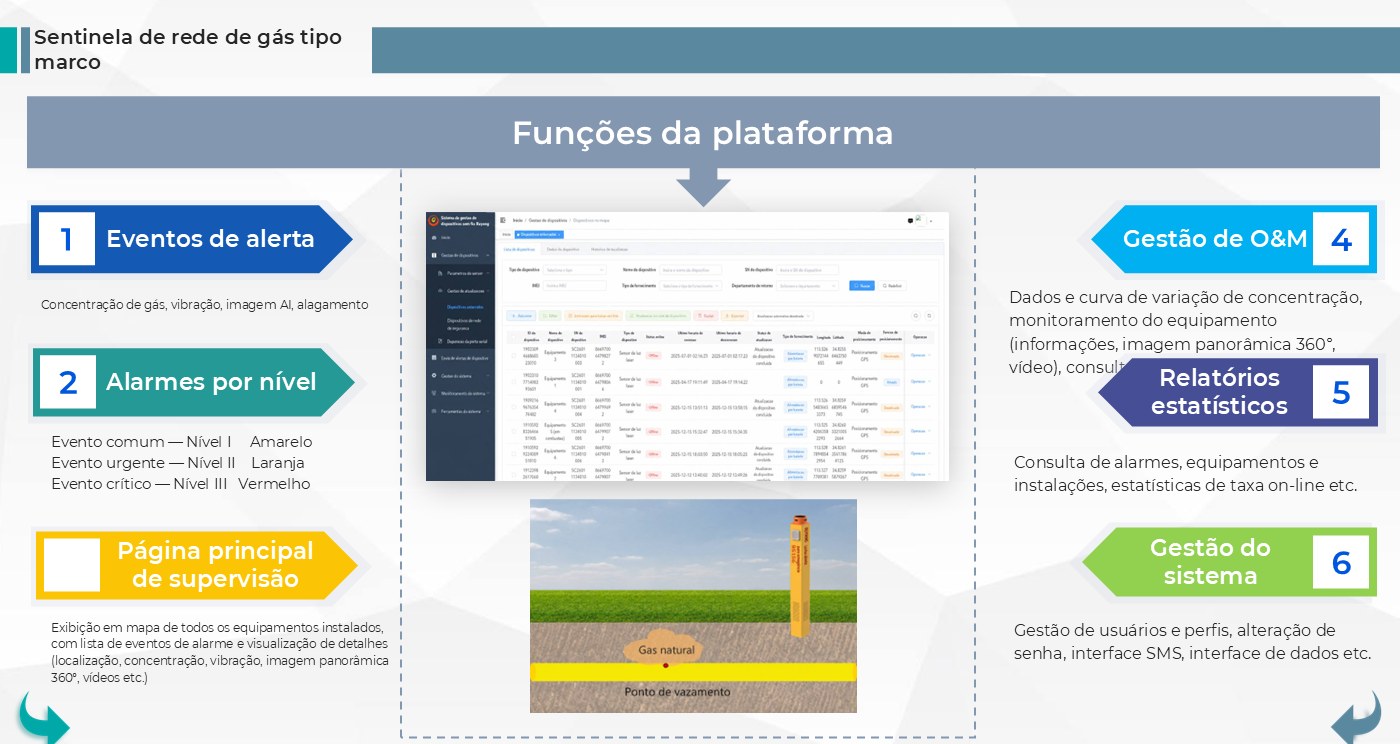This screenshot has height=744, width=1400.
Task: Click the green Editar button above the table
Action: pyautogui.click(x=550, y=316)
